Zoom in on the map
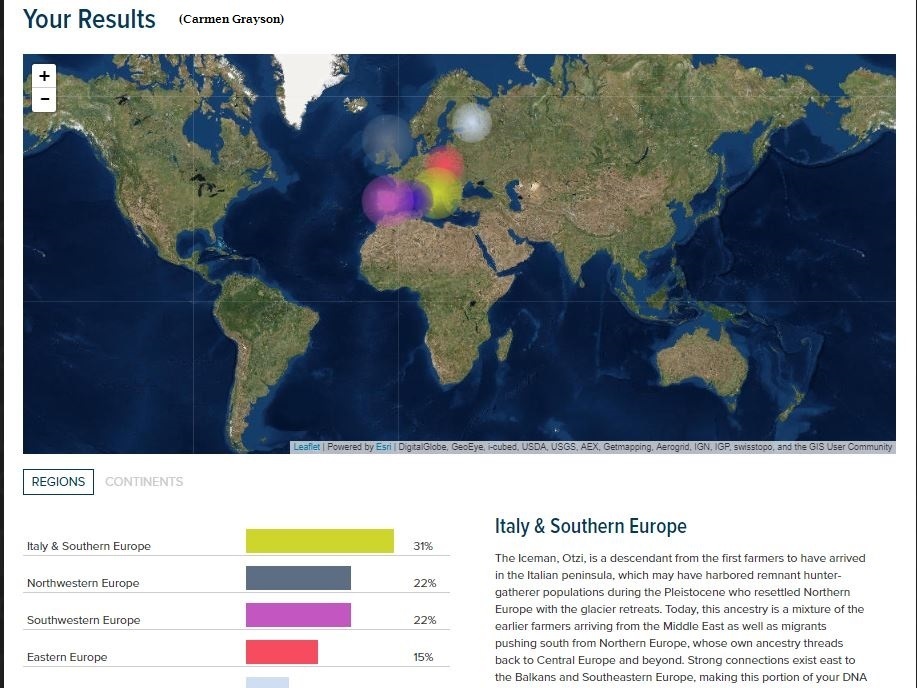 point(43,76)
